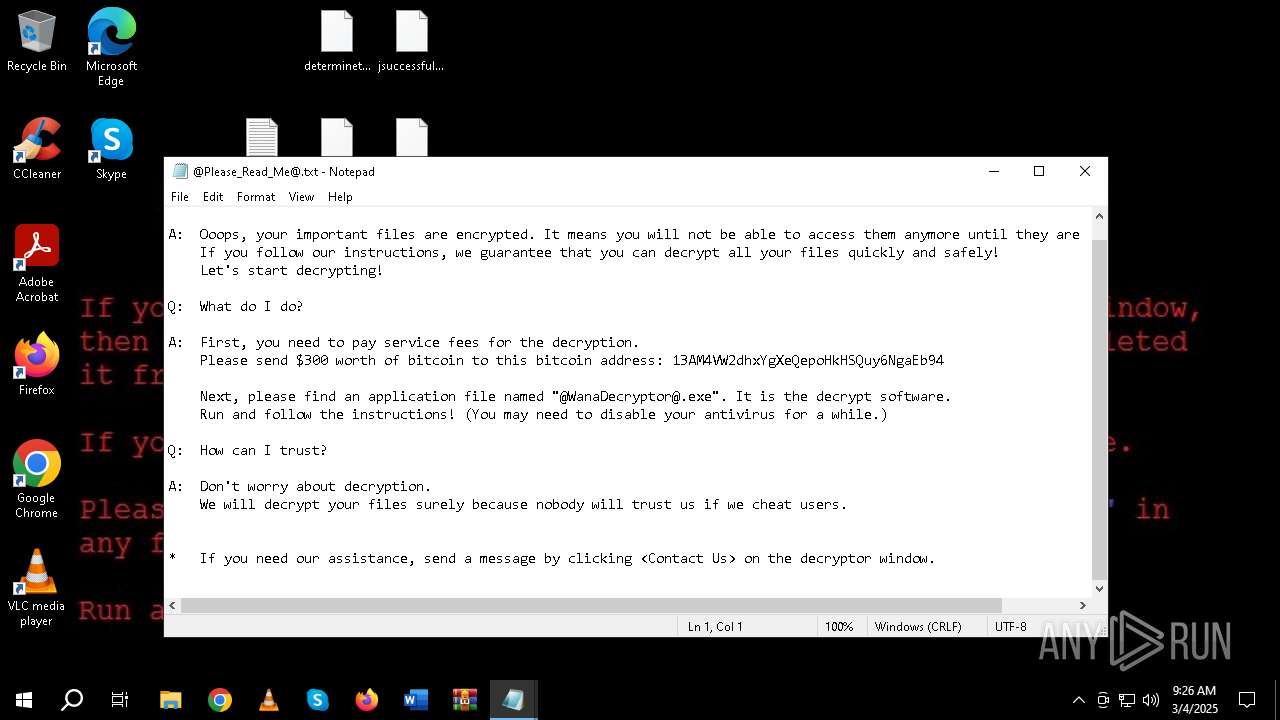Click the "Don't worry about decryption." line
Image resolution: width=1280 pixels, height=720 pixels.
315,486
